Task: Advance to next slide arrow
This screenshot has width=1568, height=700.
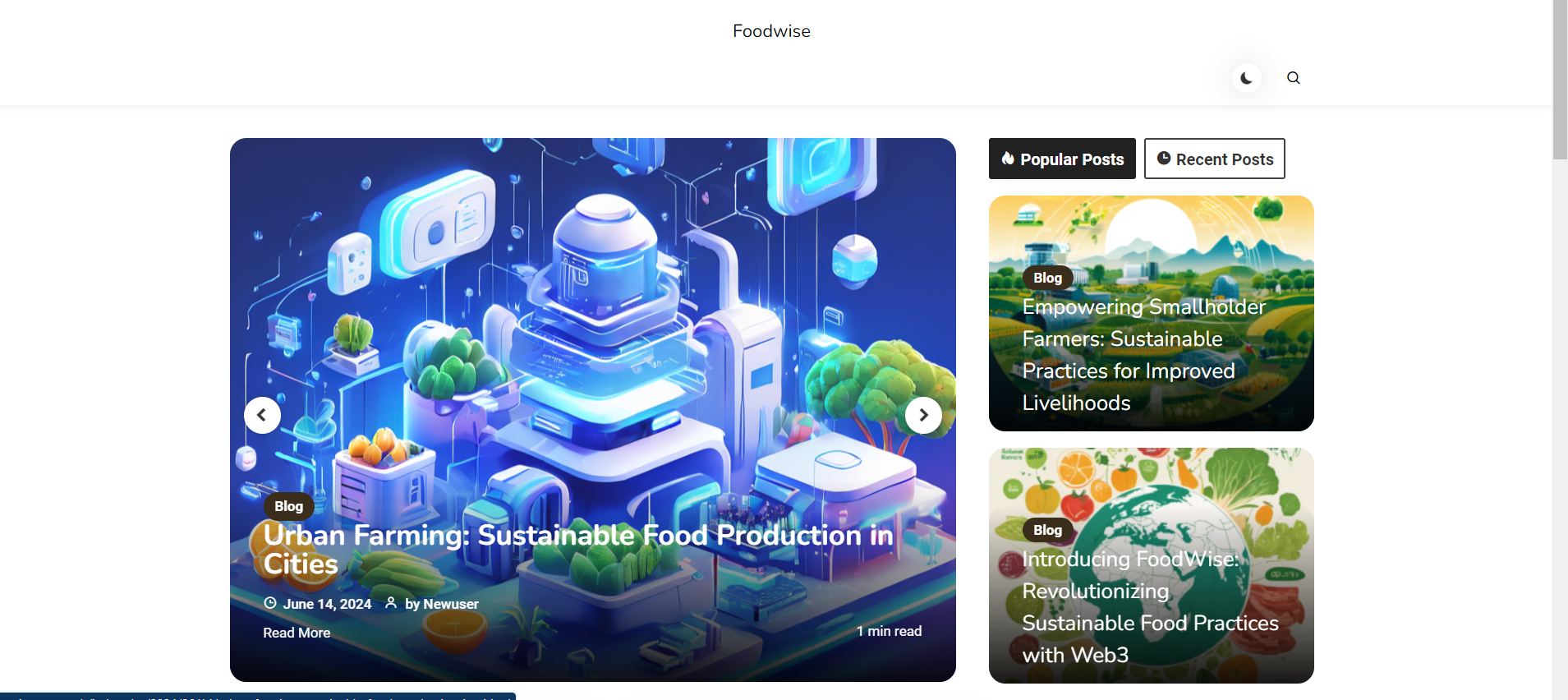Action: point(923,415)
